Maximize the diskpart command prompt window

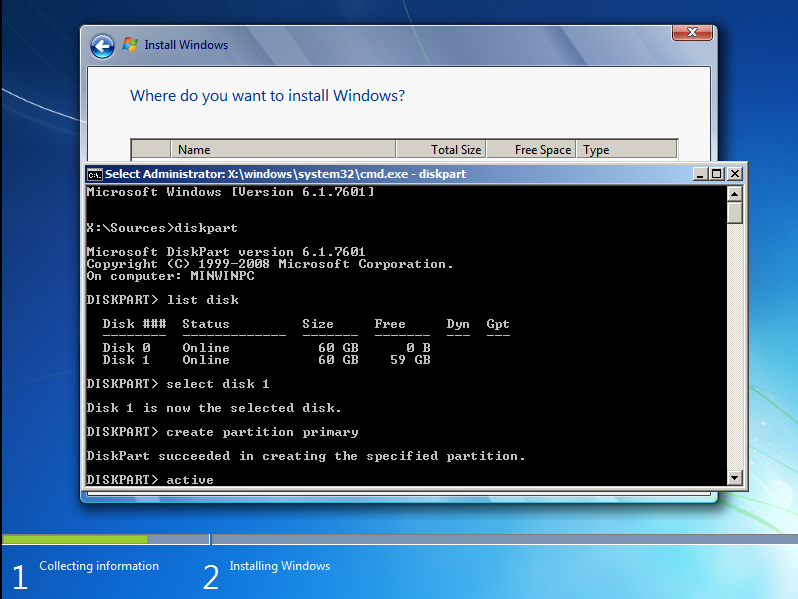pos(716,174)
